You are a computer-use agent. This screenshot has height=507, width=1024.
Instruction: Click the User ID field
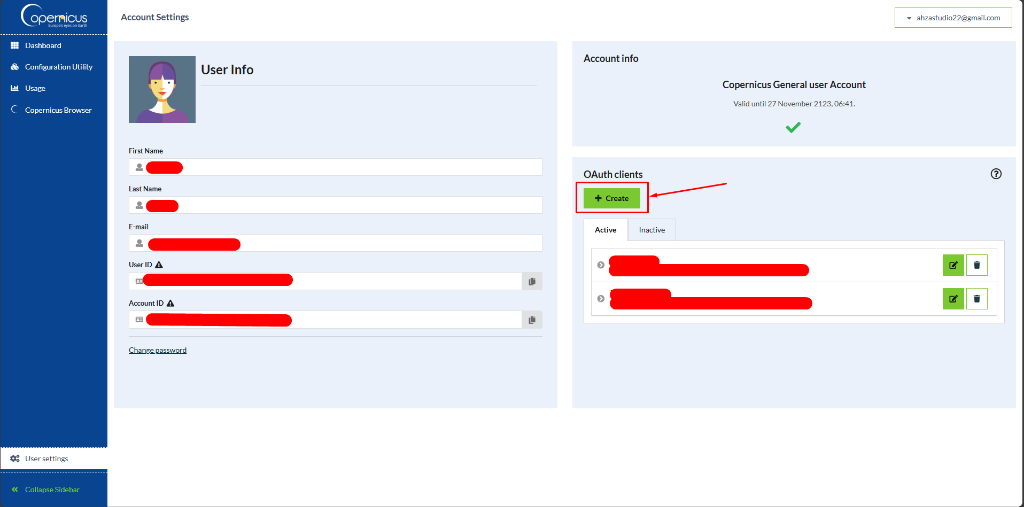click(325, 282)
